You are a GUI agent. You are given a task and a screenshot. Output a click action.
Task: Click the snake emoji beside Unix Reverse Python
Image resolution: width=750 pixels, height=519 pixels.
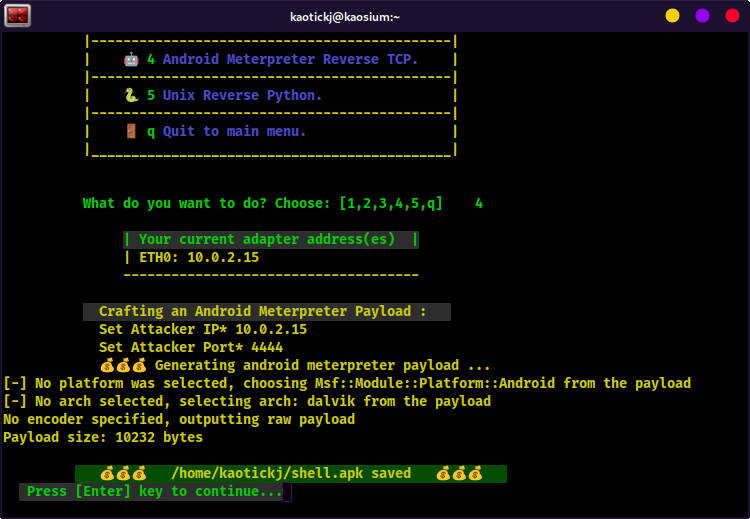(x=131, y=96)
